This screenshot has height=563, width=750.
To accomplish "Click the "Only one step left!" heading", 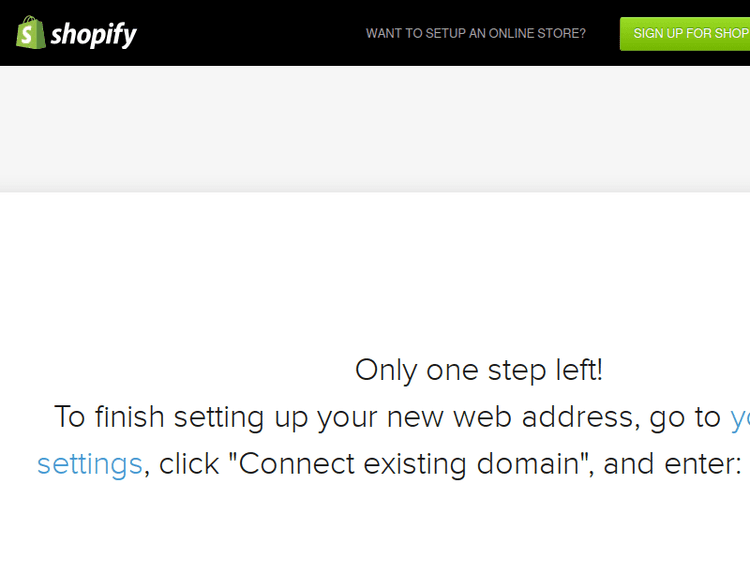I will click(478, 370).
